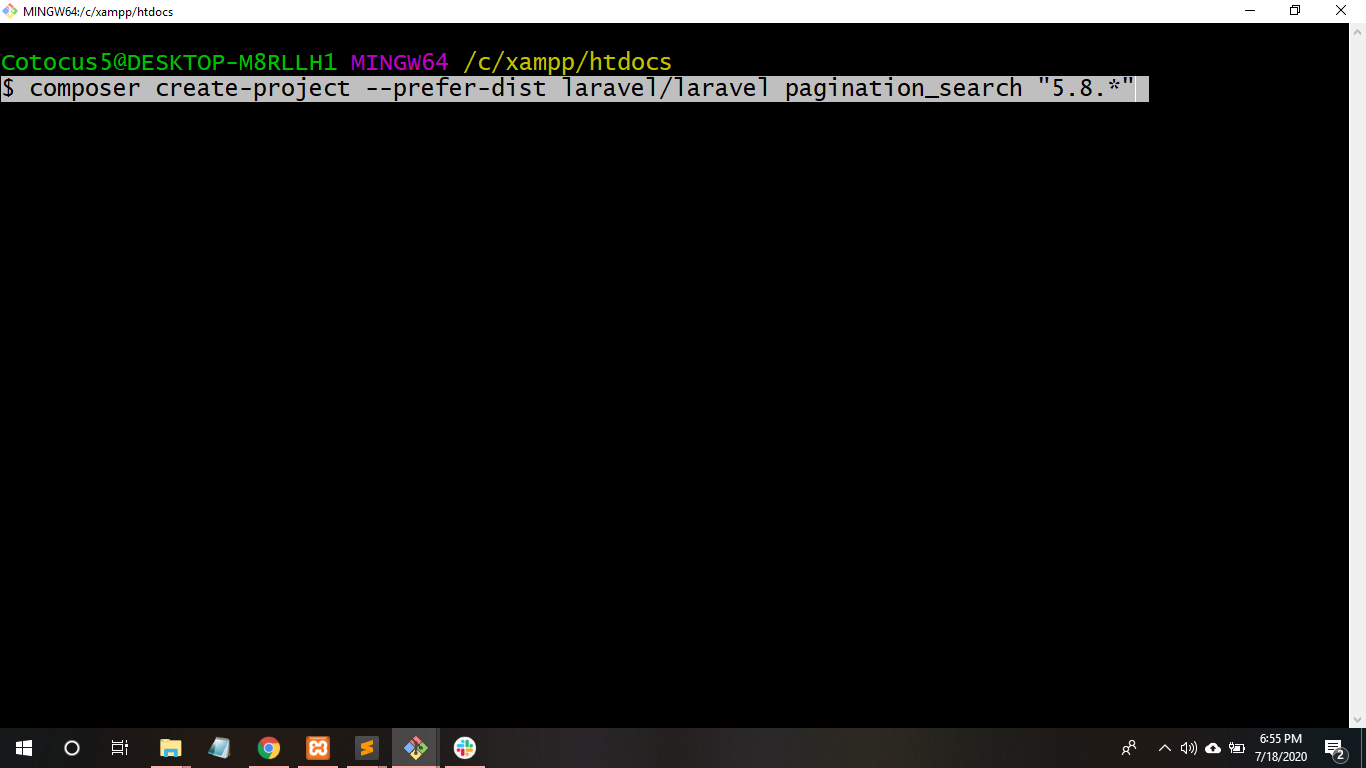Check battery status in system tray
This screenshot has width=1366, height=768.
coord(1237,748)
